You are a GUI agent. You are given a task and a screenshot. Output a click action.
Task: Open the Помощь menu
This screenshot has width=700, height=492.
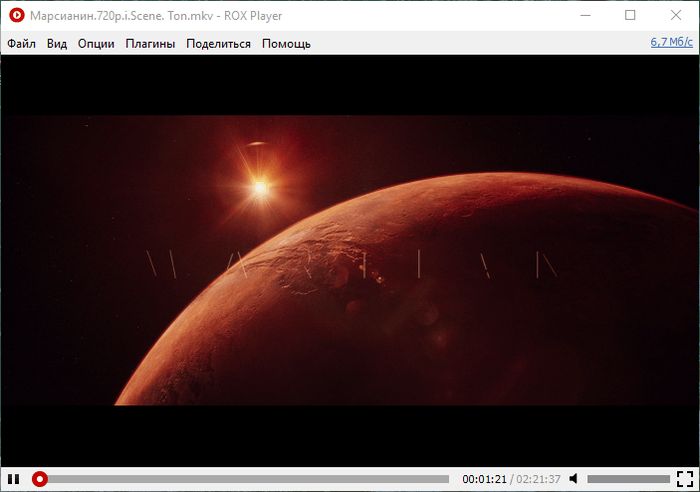pos(286,43)
